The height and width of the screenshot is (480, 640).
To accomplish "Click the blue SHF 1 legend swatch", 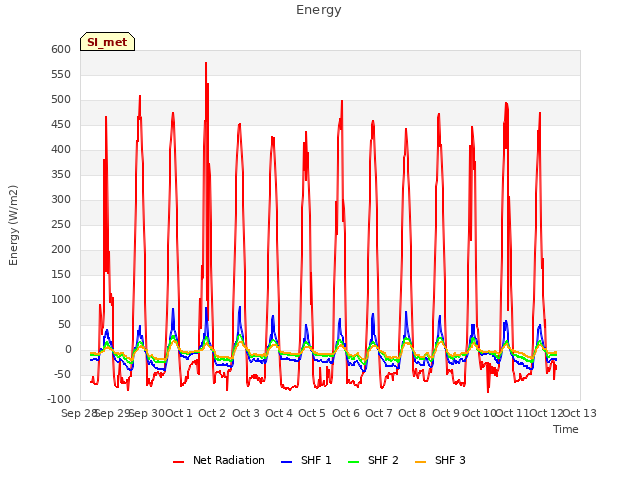I will pyautogui.click(x=287, y=462).
